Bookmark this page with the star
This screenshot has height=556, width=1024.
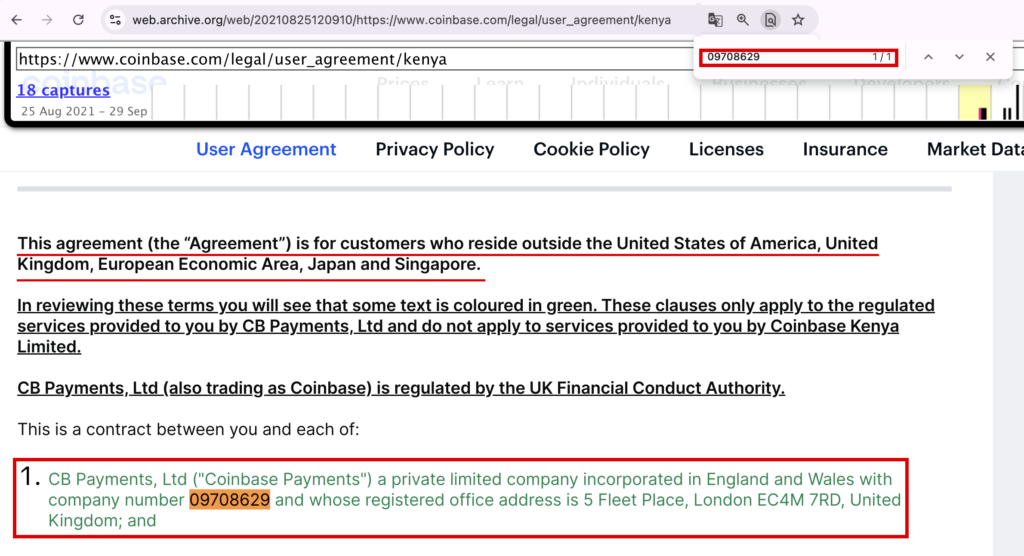[x=798, y=20]
